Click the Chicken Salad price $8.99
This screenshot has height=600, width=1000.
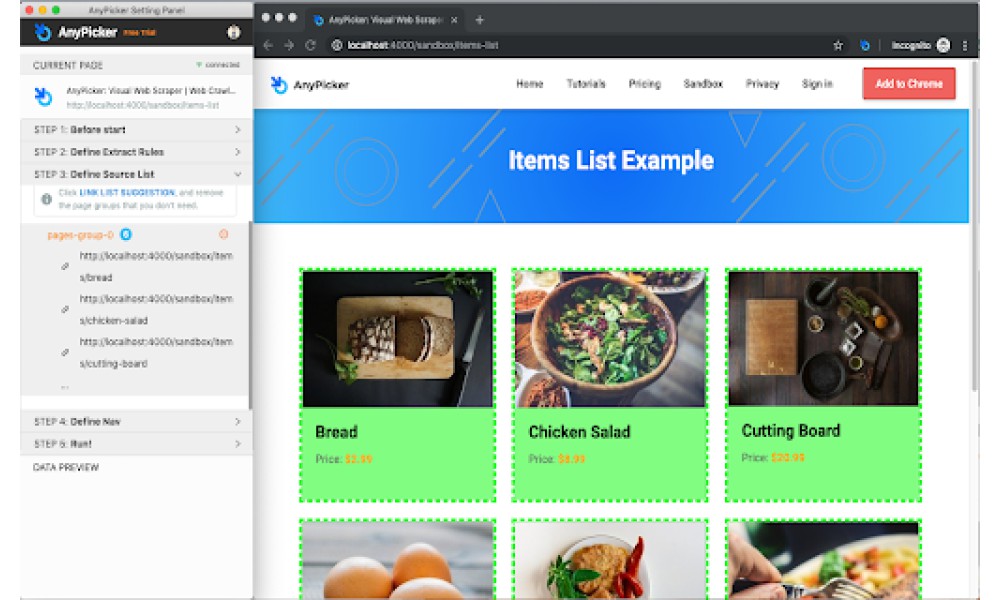571,459
